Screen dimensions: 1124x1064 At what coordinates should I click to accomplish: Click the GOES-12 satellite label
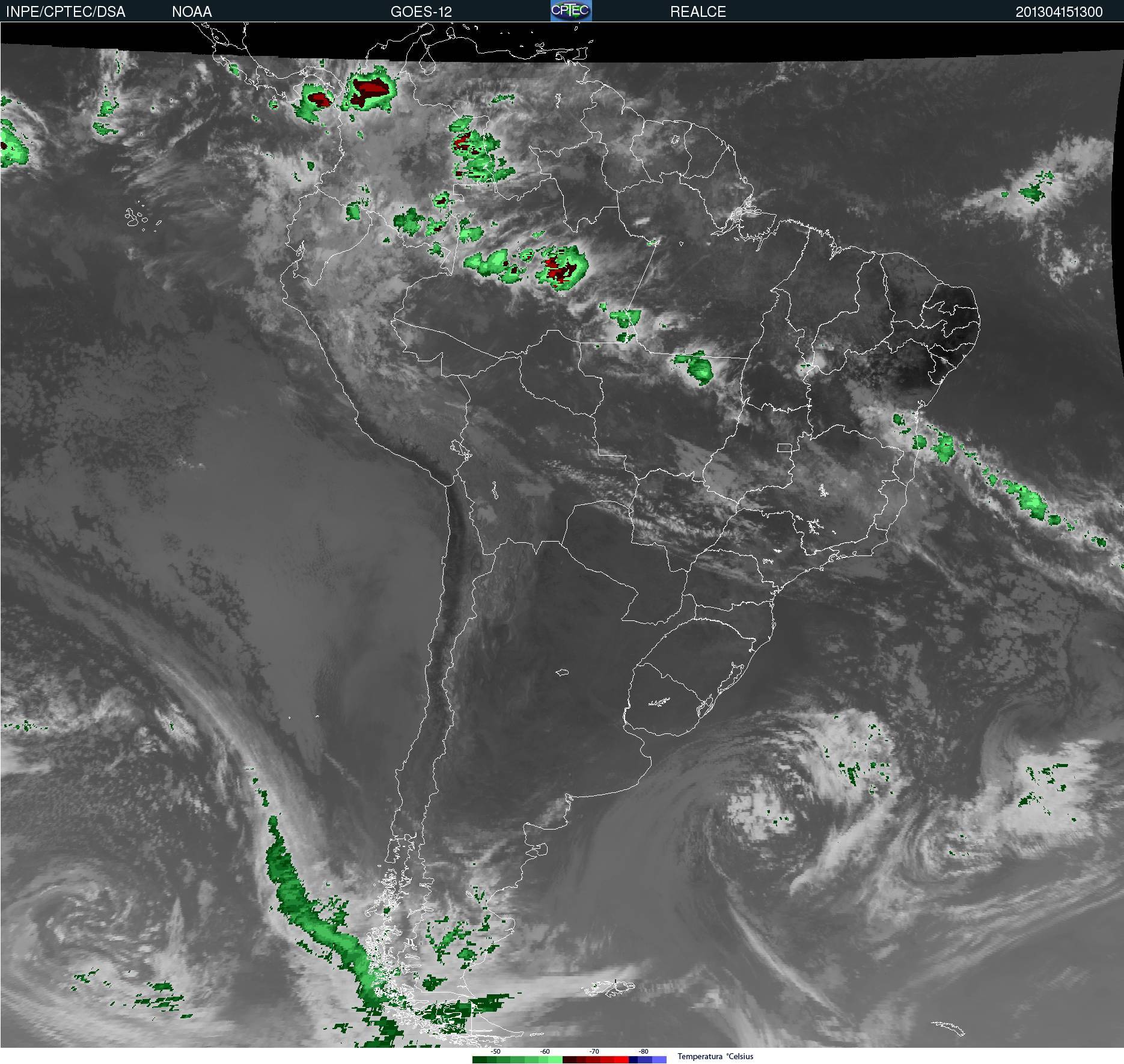pos(421,12)
